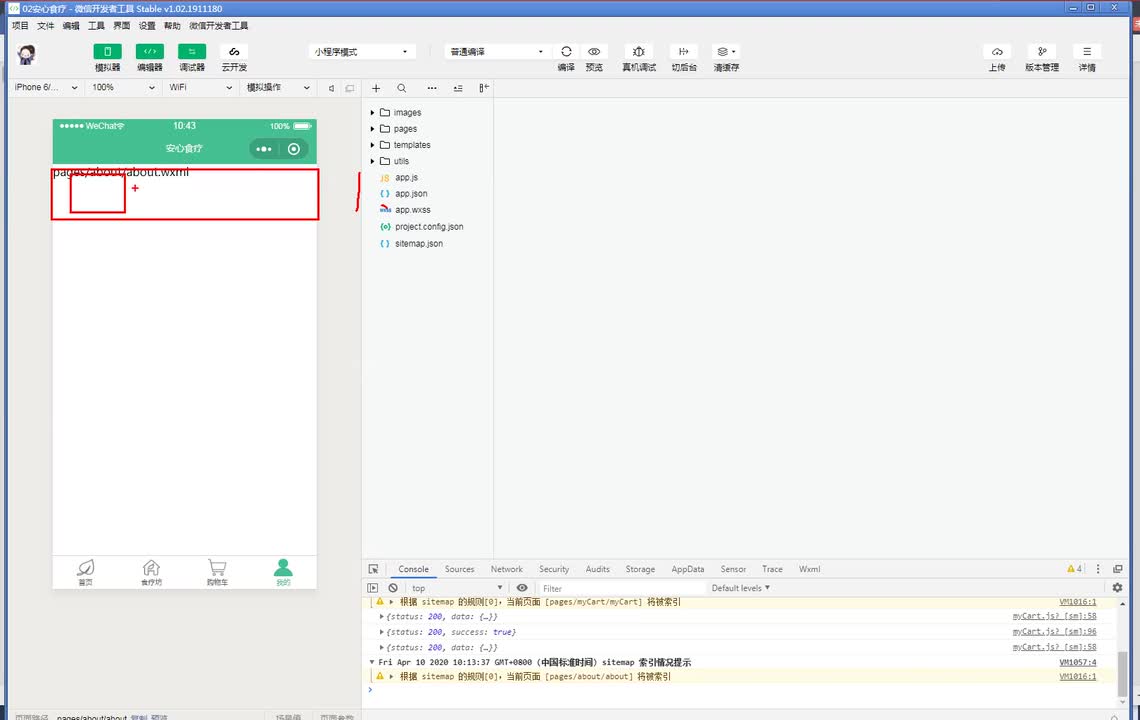Open the 设置 menu
Screen dimensions: 1140x720
tap(147, 25)
